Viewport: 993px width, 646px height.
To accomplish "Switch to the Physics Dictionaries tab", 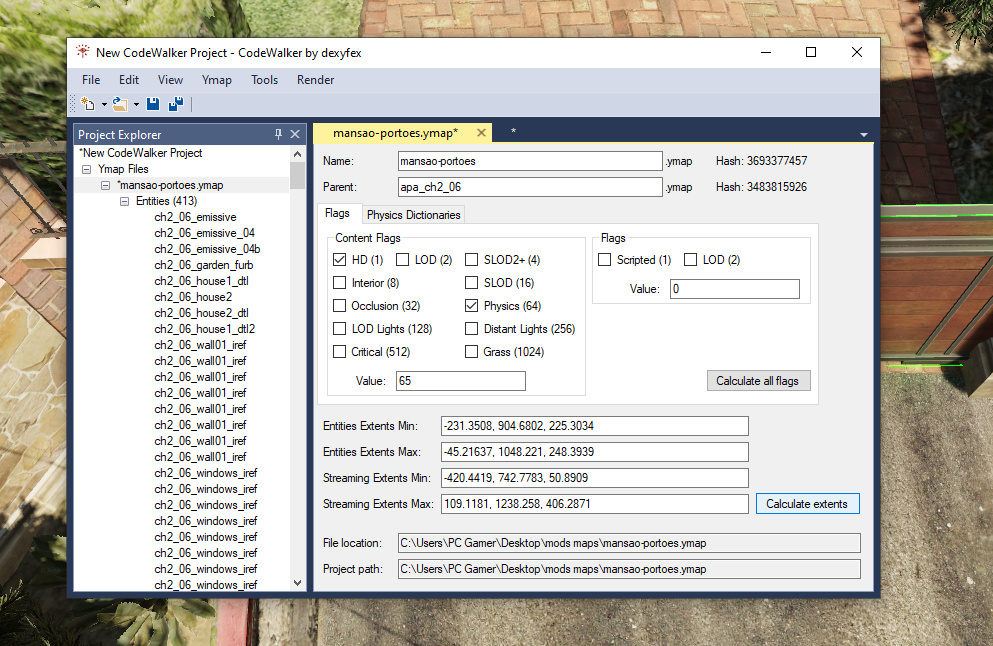I will click(413, 215).
